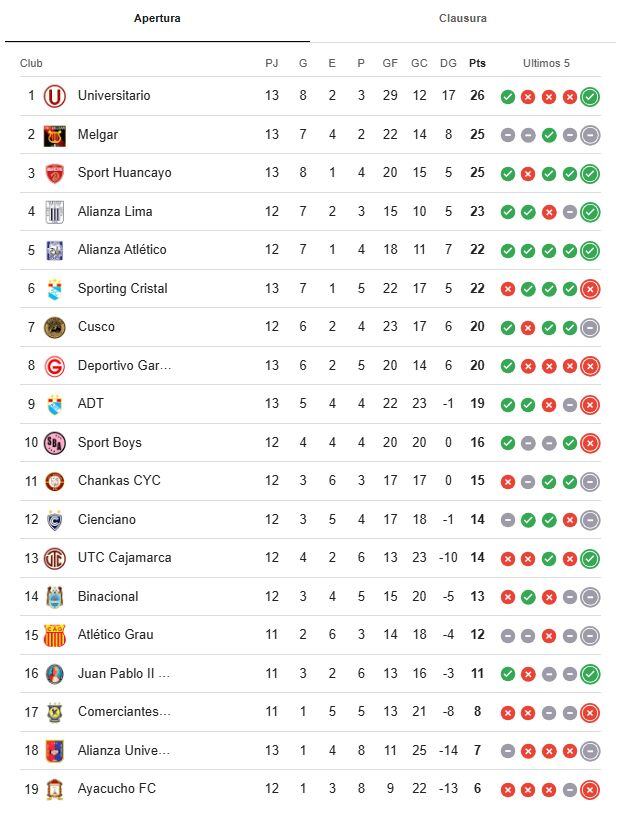Screen dimensions: 627x813
Task: Click the Sporting Cristal crest icon
Action: (x=54, y=289)
